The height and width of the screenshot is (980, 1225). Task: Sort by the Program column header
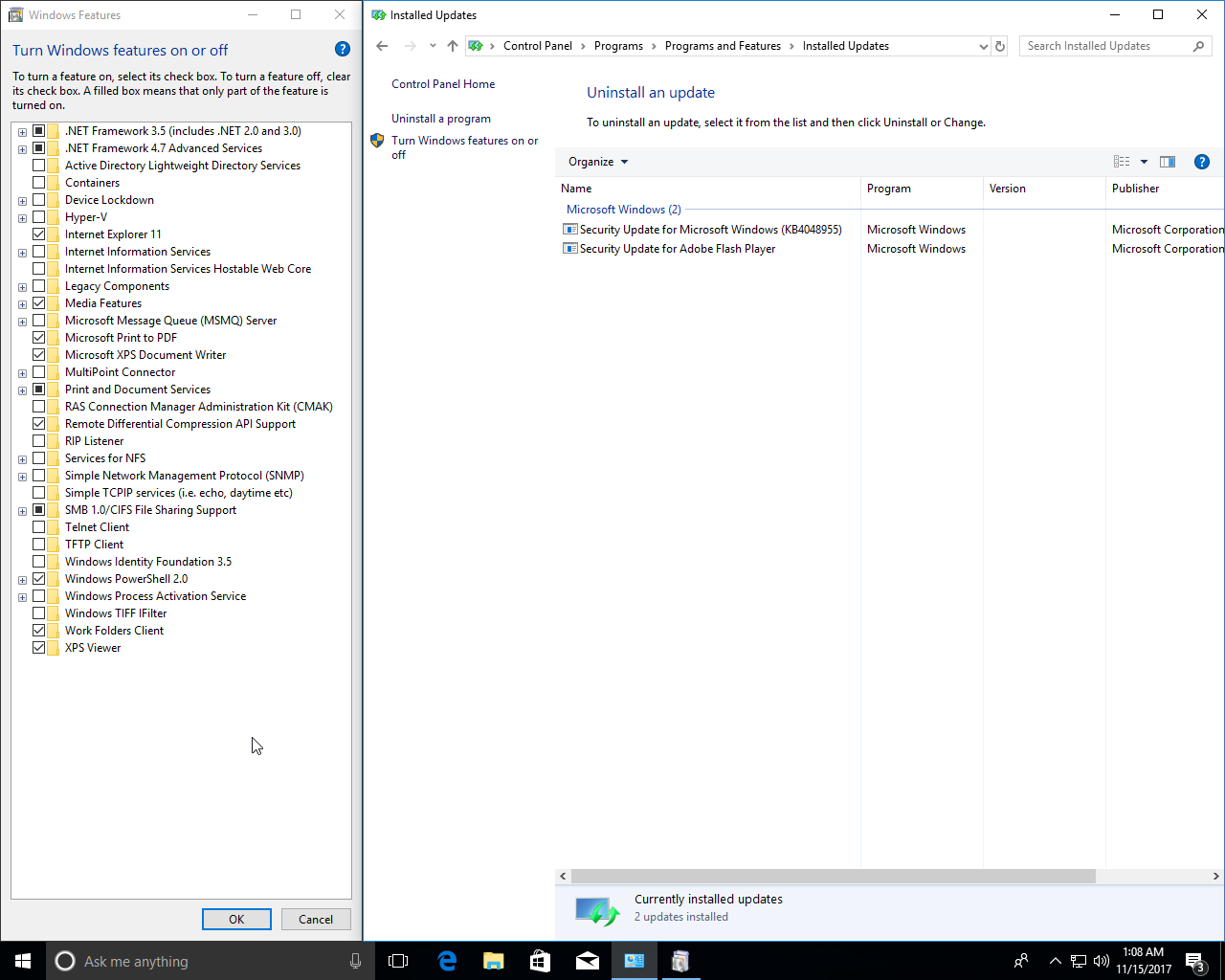(923, 189)
